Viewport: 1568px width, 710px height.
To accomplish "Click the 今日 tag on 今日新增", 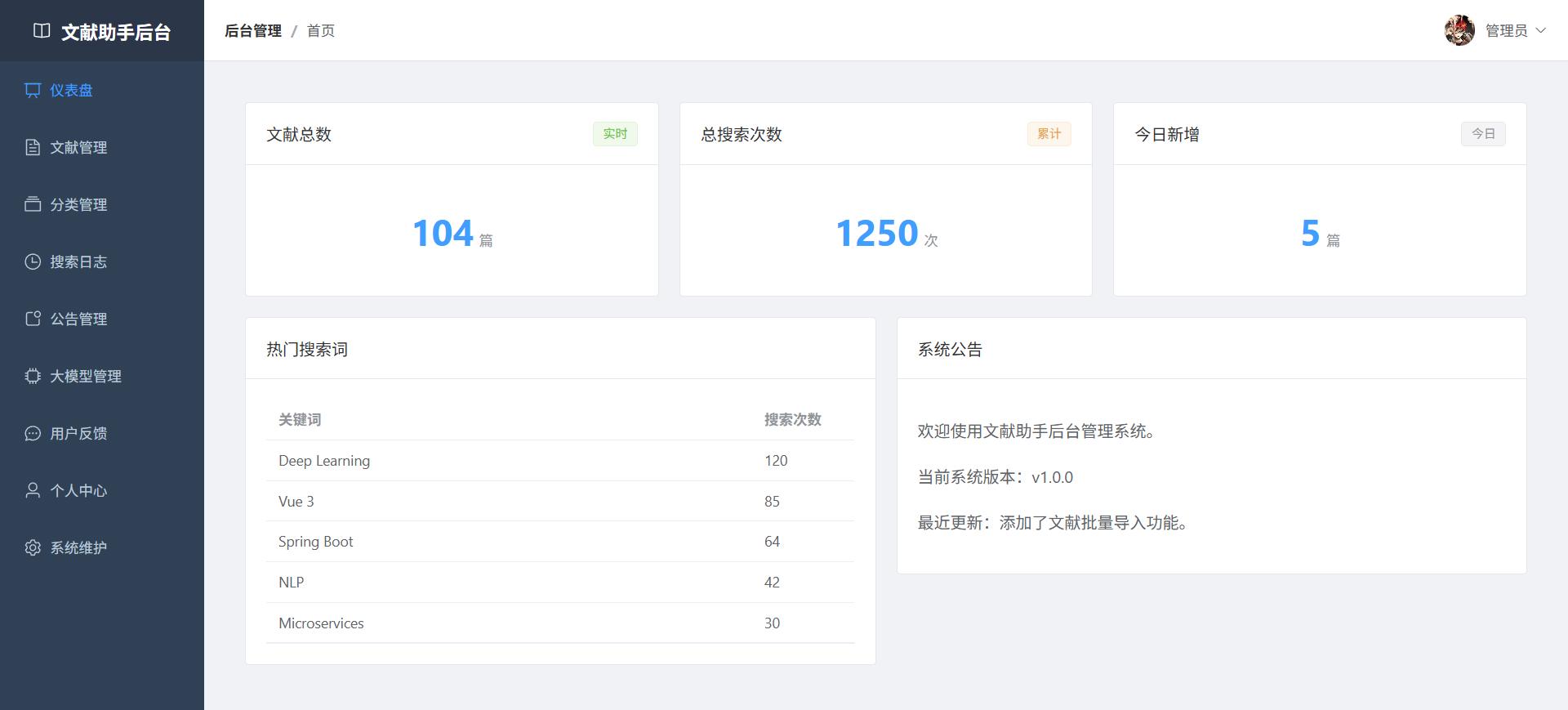I will tap(1483, 134).
